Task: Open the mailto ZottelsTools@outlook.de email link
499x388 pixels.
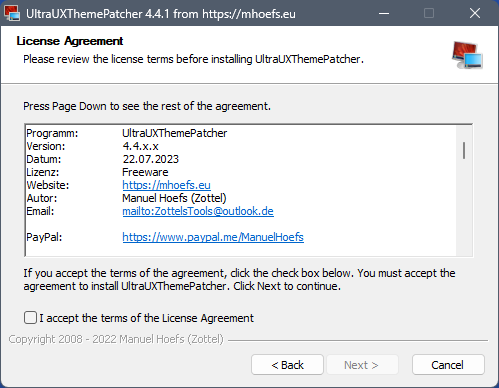Action: coord(198,211)
